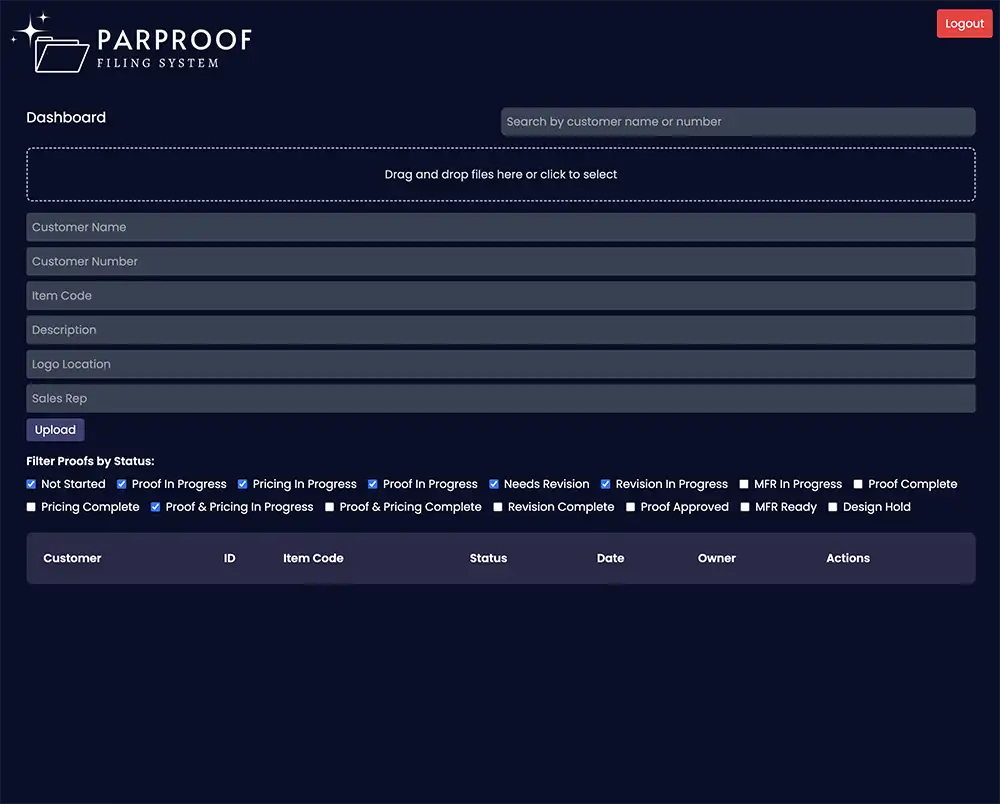Click the Sales Rep input field
This screenshot has width=1000, height=804.
[500, 399]
